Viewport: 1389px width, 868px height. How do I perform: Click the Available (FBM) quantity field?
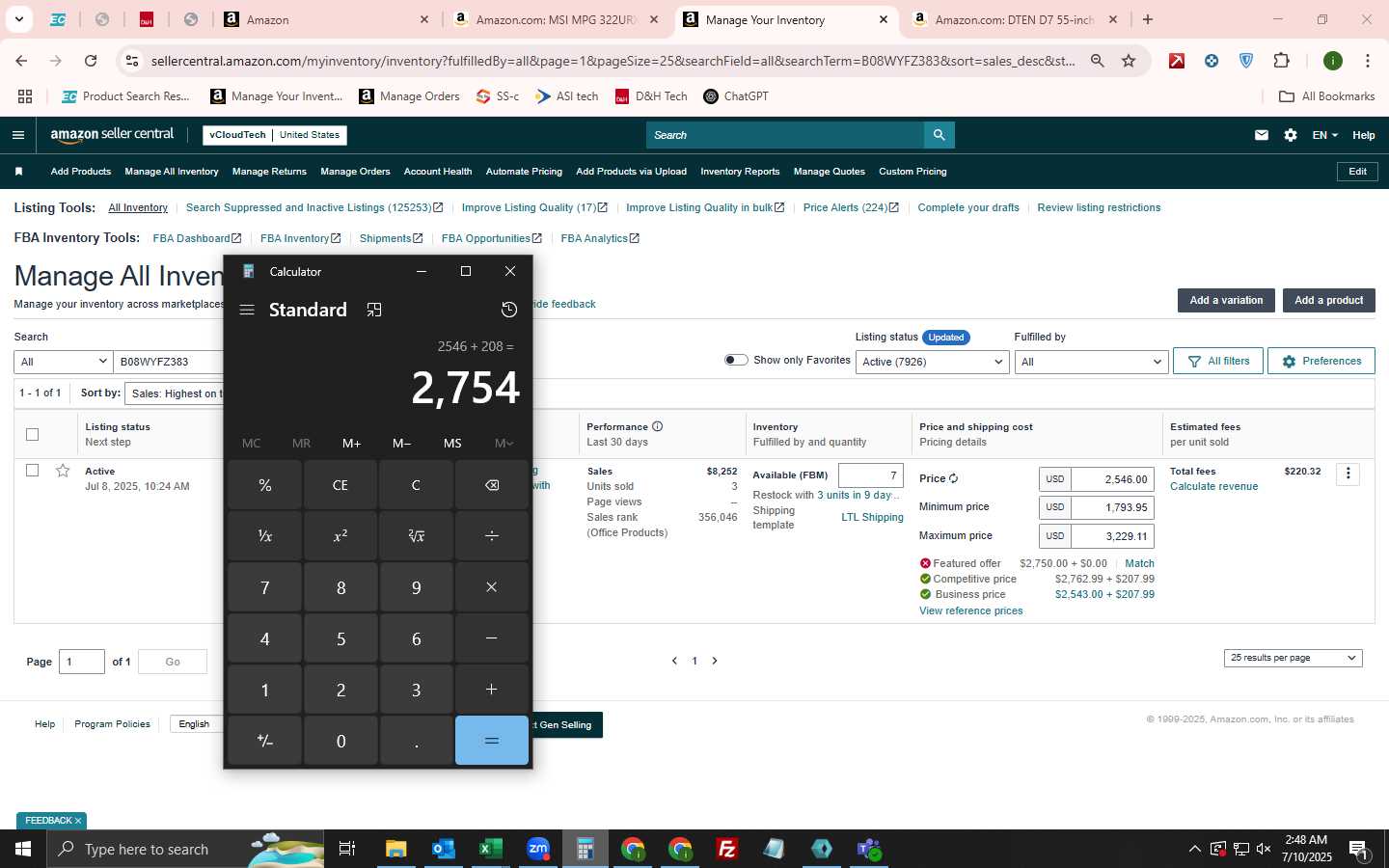[x=871, y=475]
